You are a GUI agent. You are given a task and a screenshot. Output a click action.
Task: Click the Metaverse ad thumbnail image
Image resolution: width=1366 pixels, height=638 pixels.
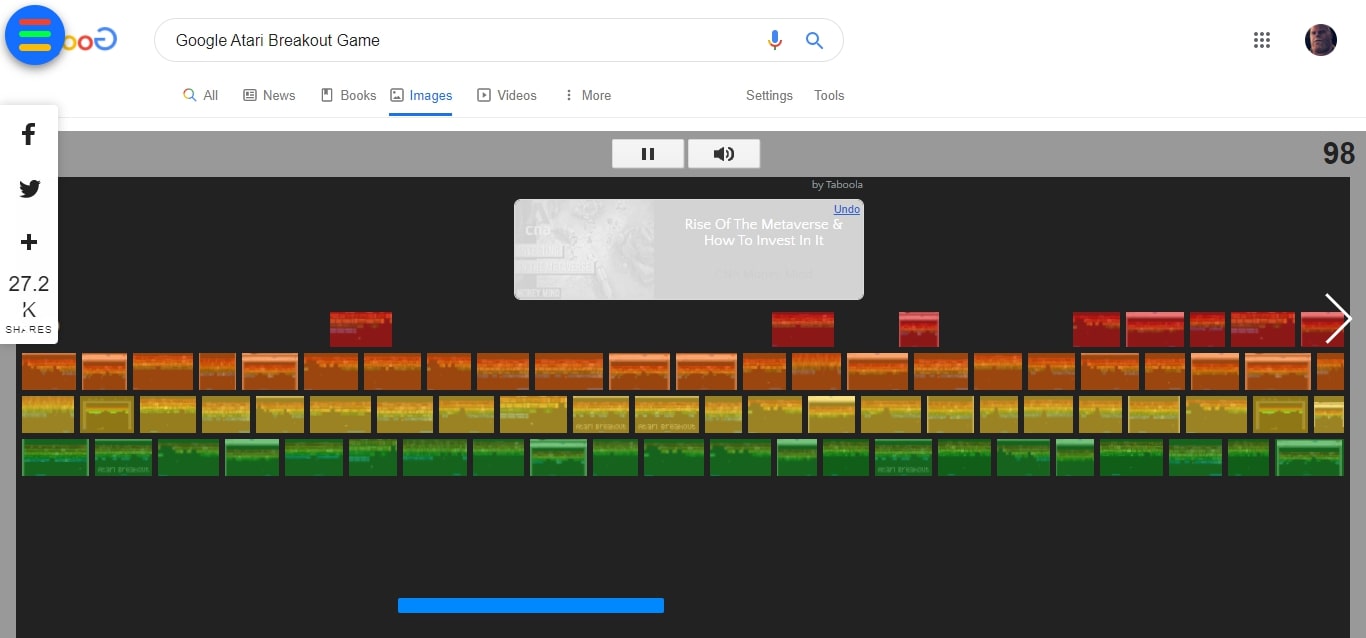tap(584, 249)
